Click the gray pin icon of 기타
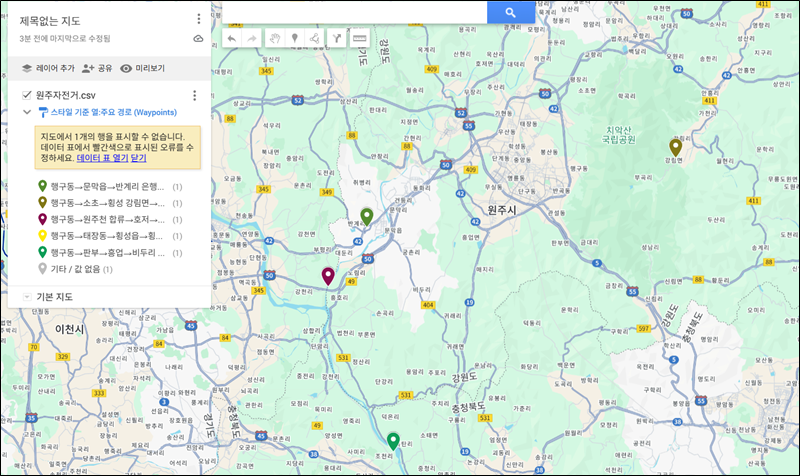 click(43, 268)
